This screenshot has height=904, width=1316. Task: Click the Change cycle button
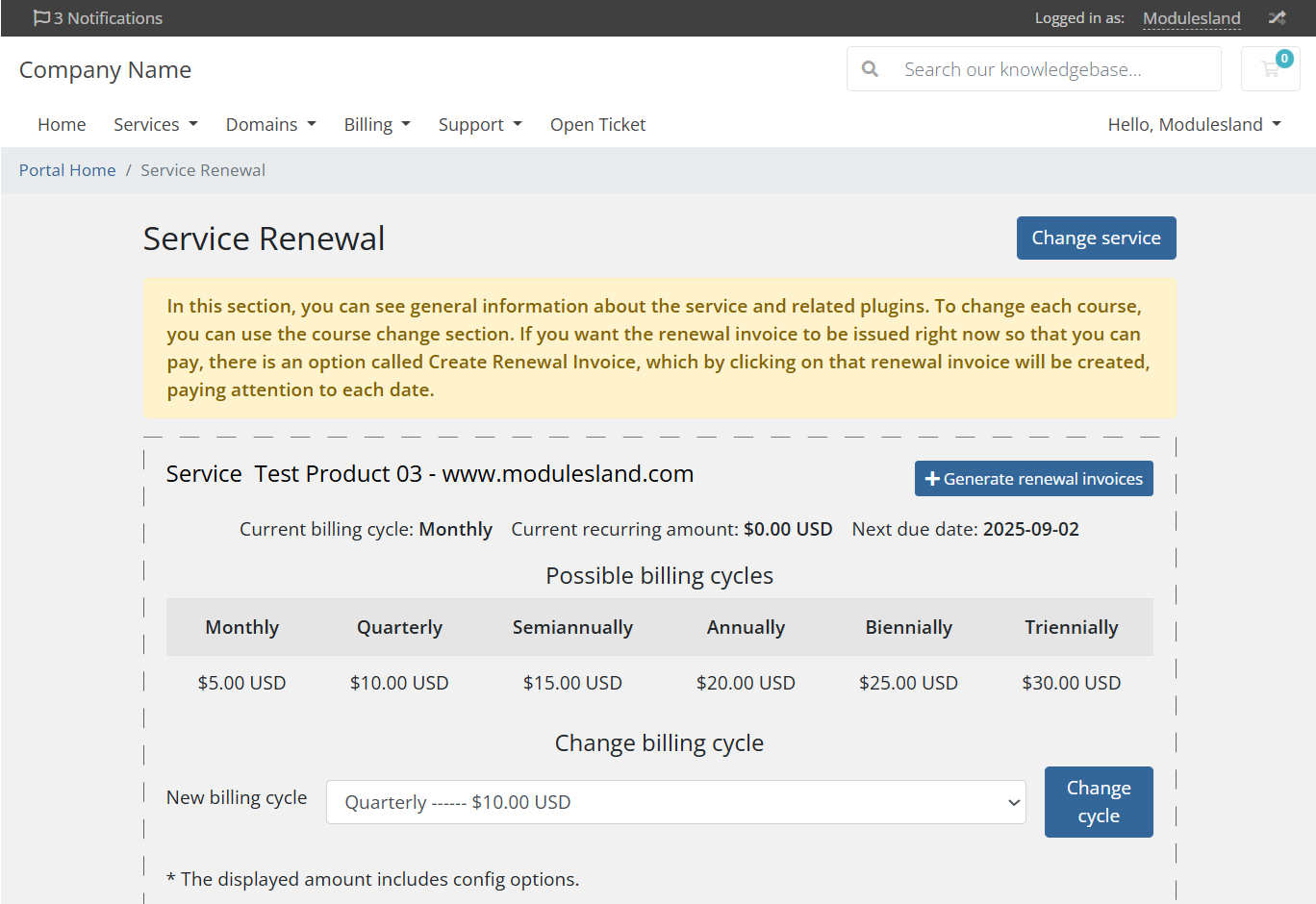tap(1099, 802)
